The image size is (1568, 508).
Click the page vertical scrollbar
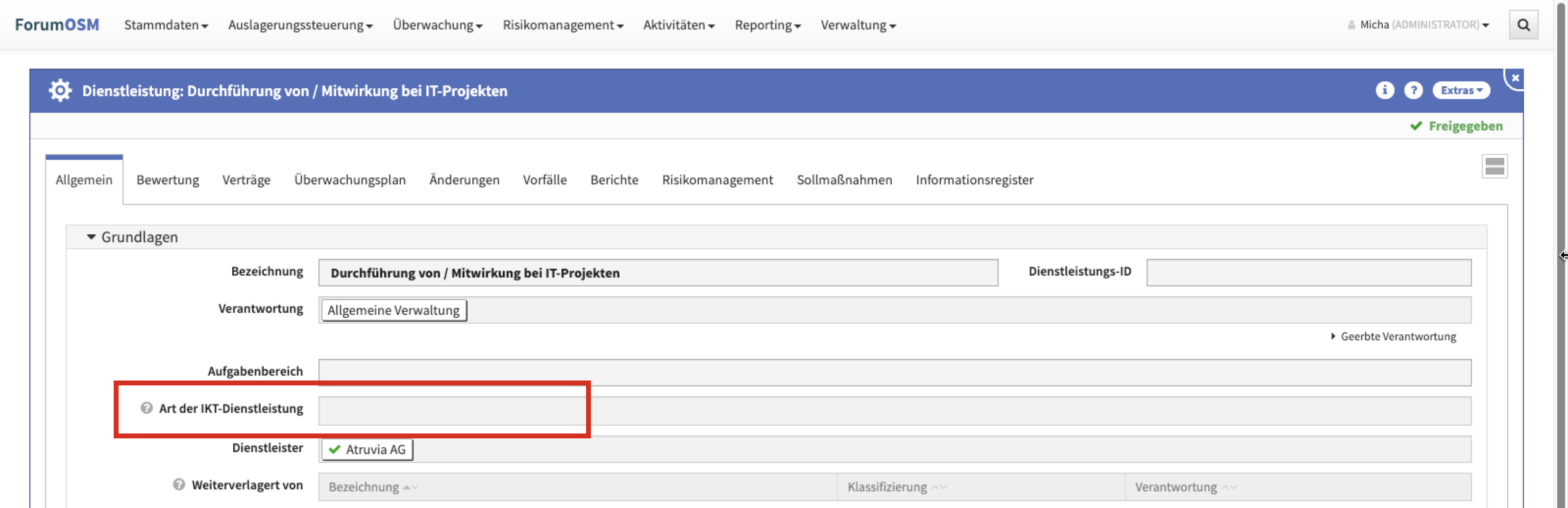(1562, 254)
